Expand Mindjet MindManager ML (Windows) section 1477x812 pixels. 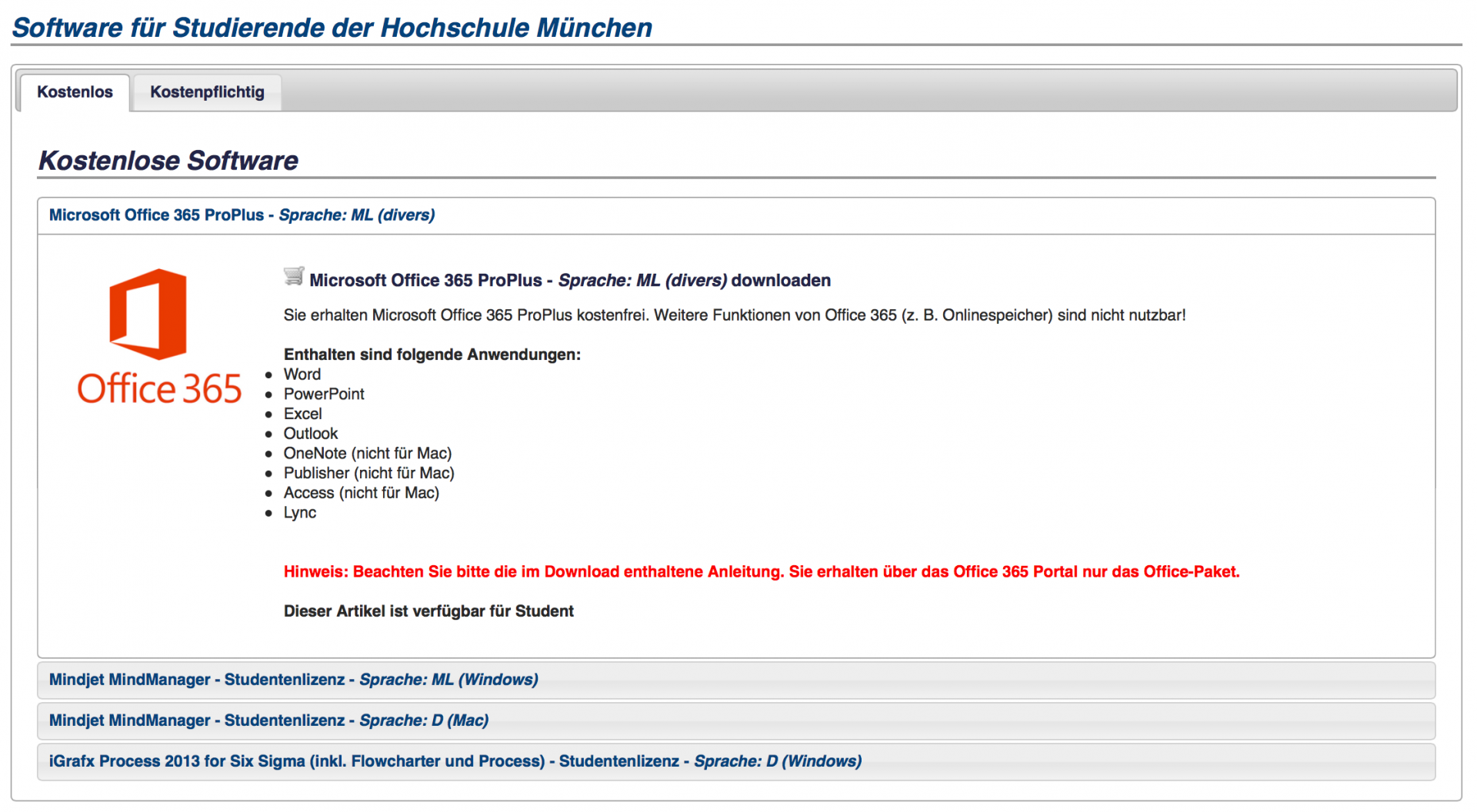736,680
